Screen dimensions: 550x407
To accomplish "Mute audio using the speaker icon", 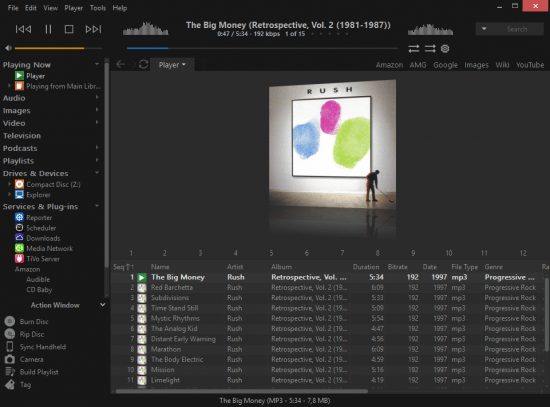I will pyautogui.click(x=8, y=48).
